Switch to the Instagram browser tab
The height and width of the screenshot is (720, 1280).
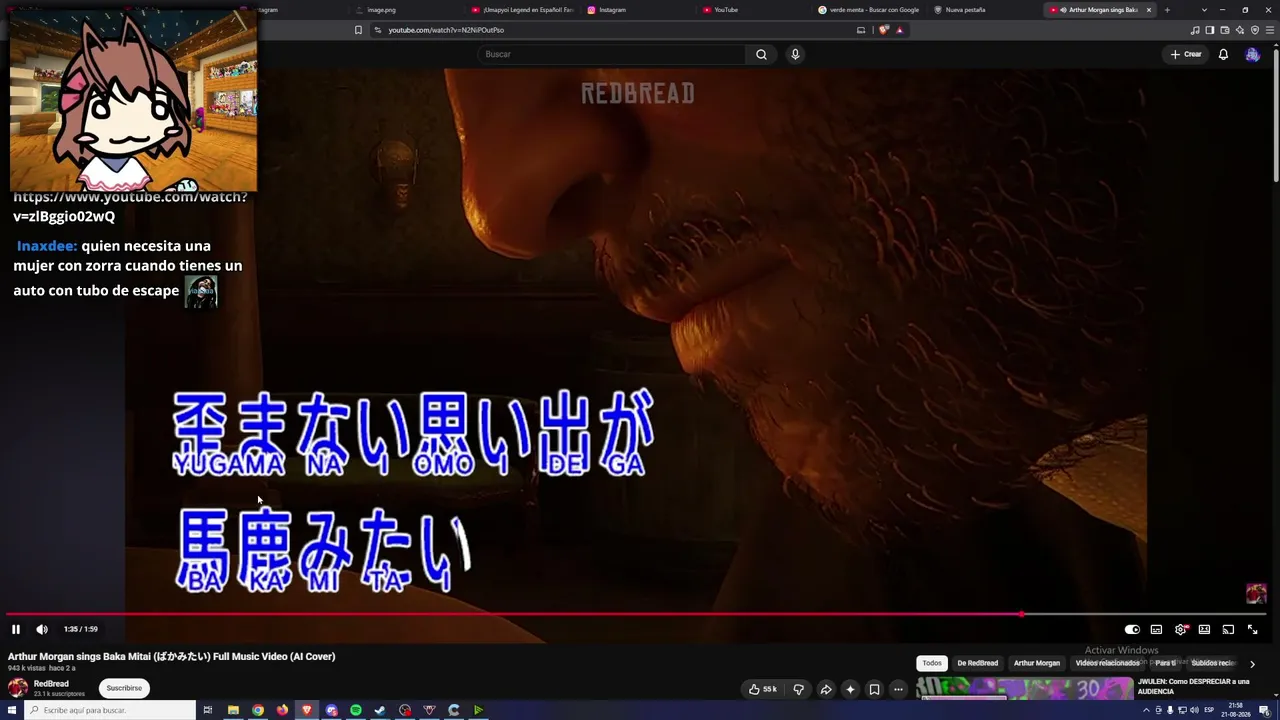click(639, 10)
